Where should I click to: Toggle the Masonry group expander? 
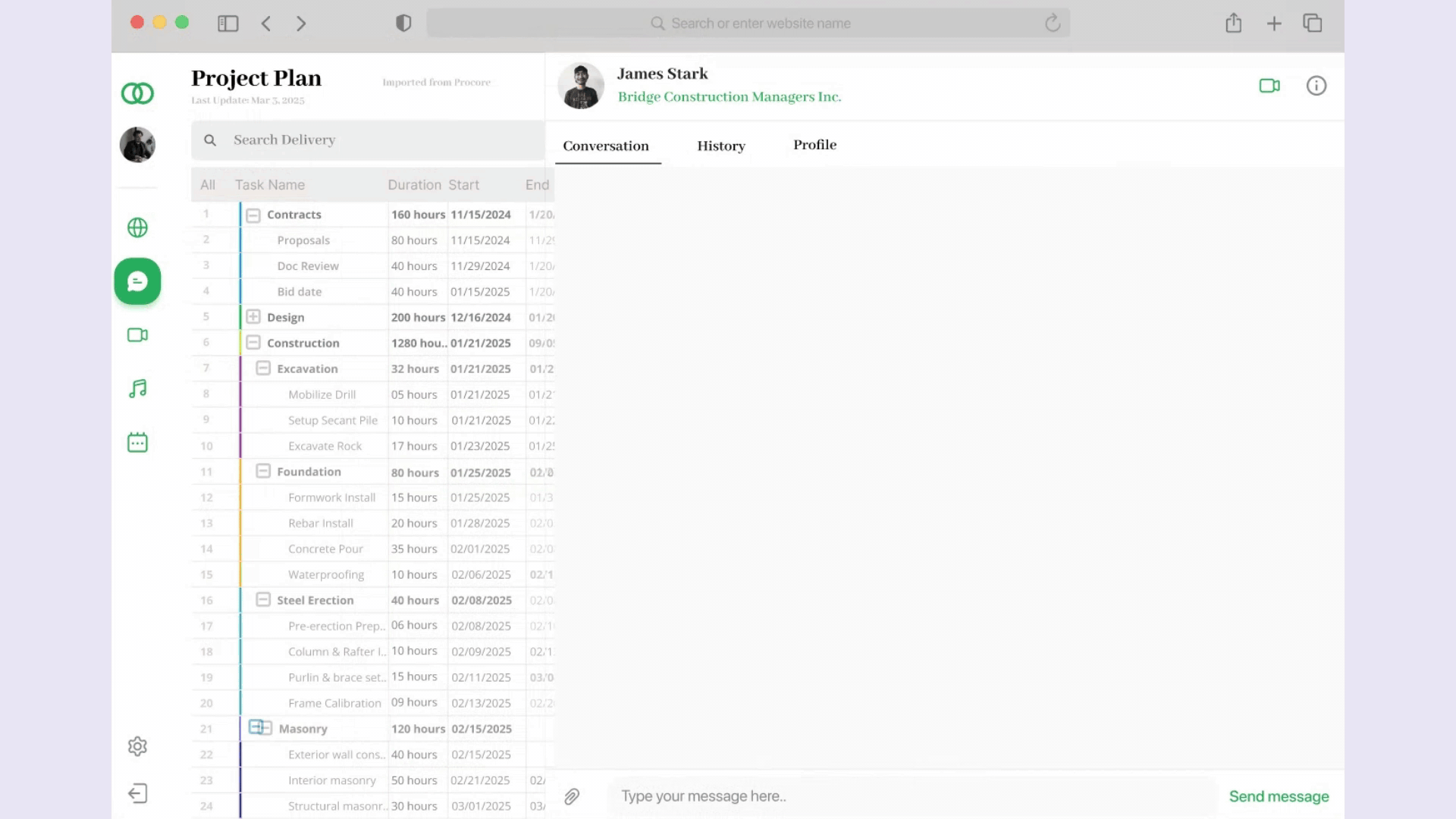[260, 727]
